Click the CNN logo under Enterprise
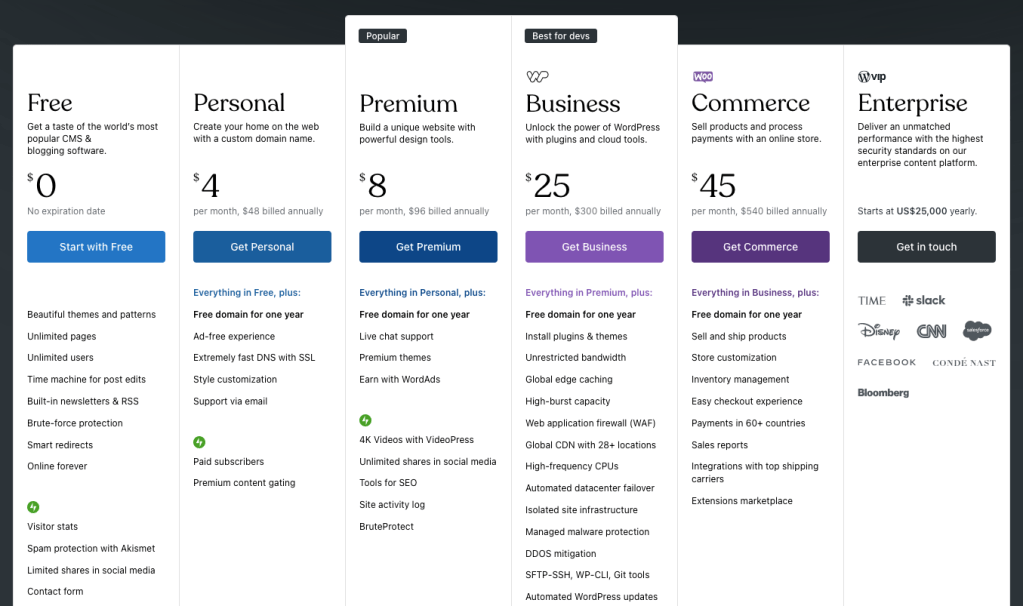The width and height of the screenshot is (1023, 606). coord(931,331)
